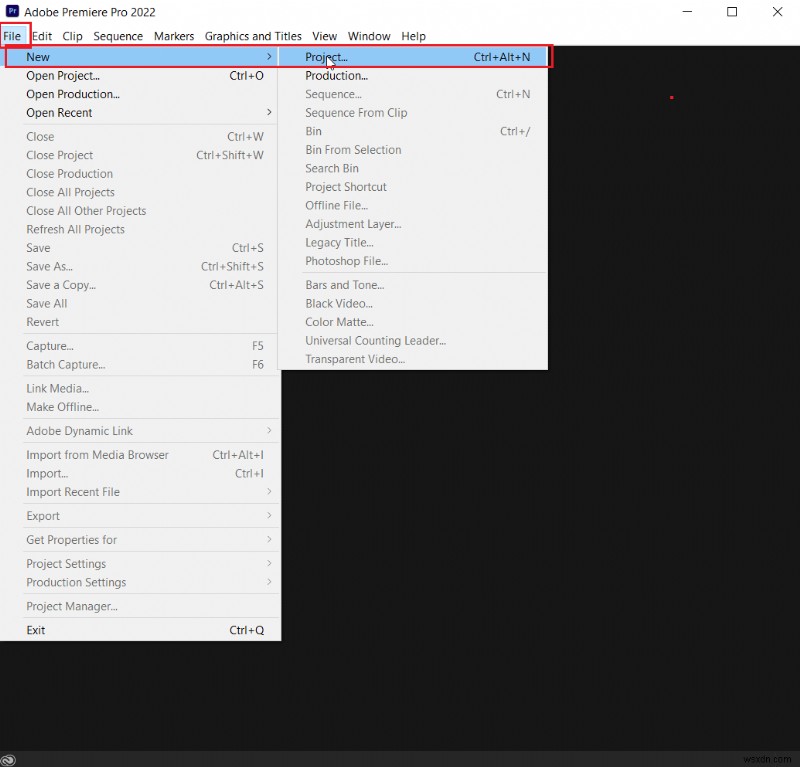Viewport: 800px width, 767px height.
Task: Choose Link Media...
Action: click(141, 388)
